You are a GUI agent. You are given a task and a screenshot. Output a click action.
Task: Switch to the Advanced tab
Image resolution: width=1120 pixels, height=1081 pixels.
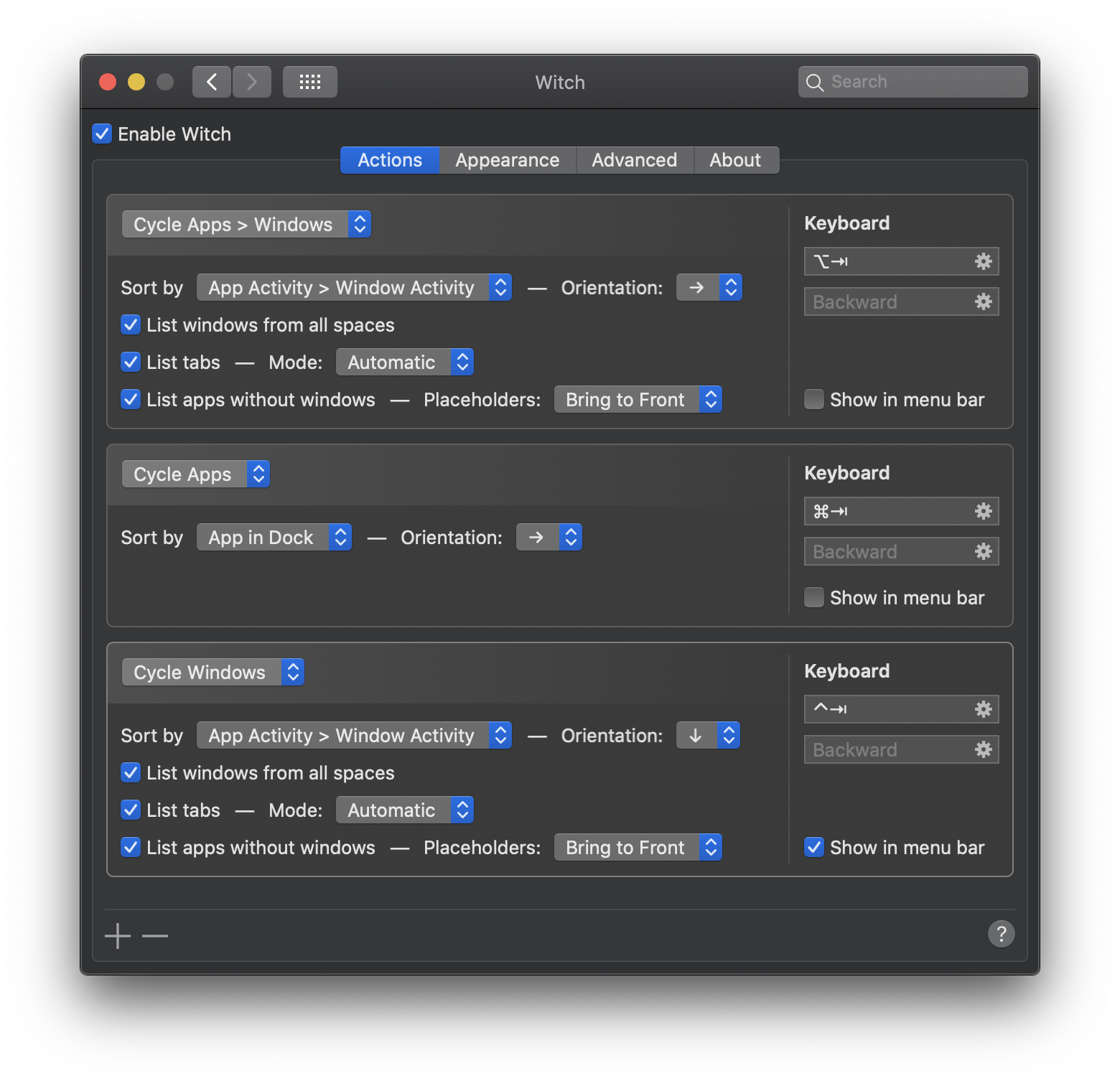point(635,159)
